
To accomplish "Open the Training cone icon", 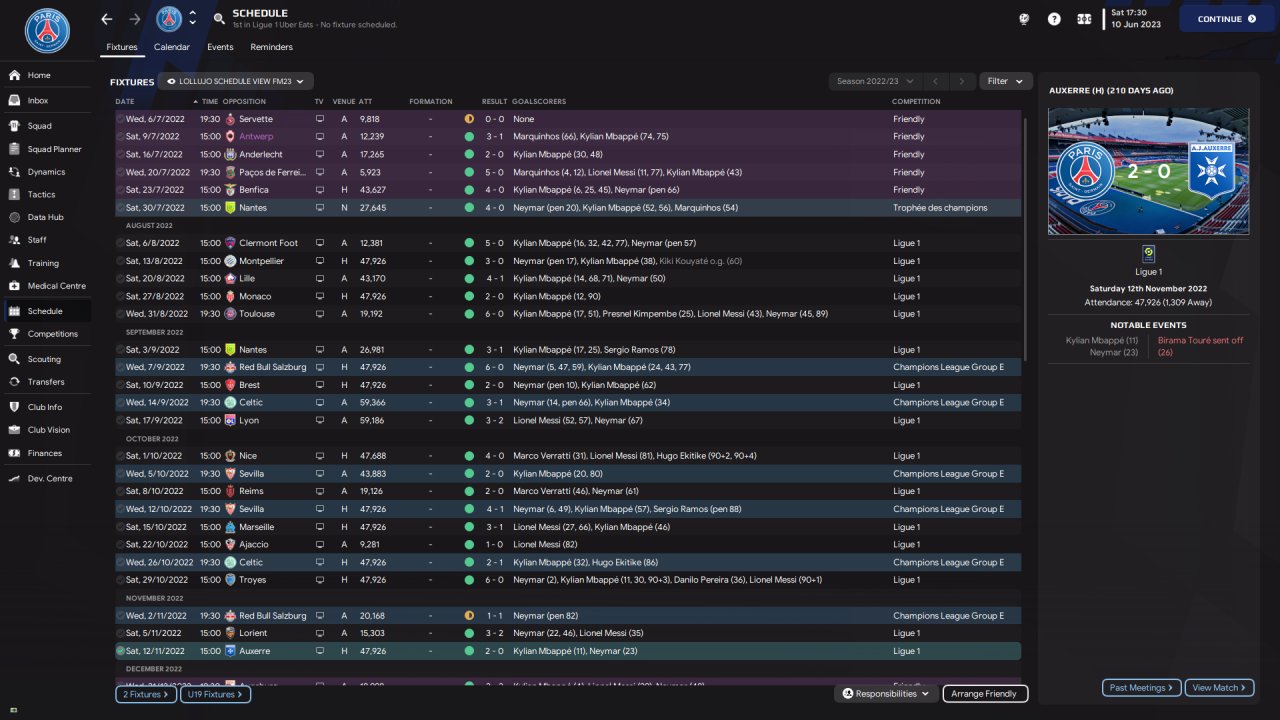I will [x=14, y=263].
